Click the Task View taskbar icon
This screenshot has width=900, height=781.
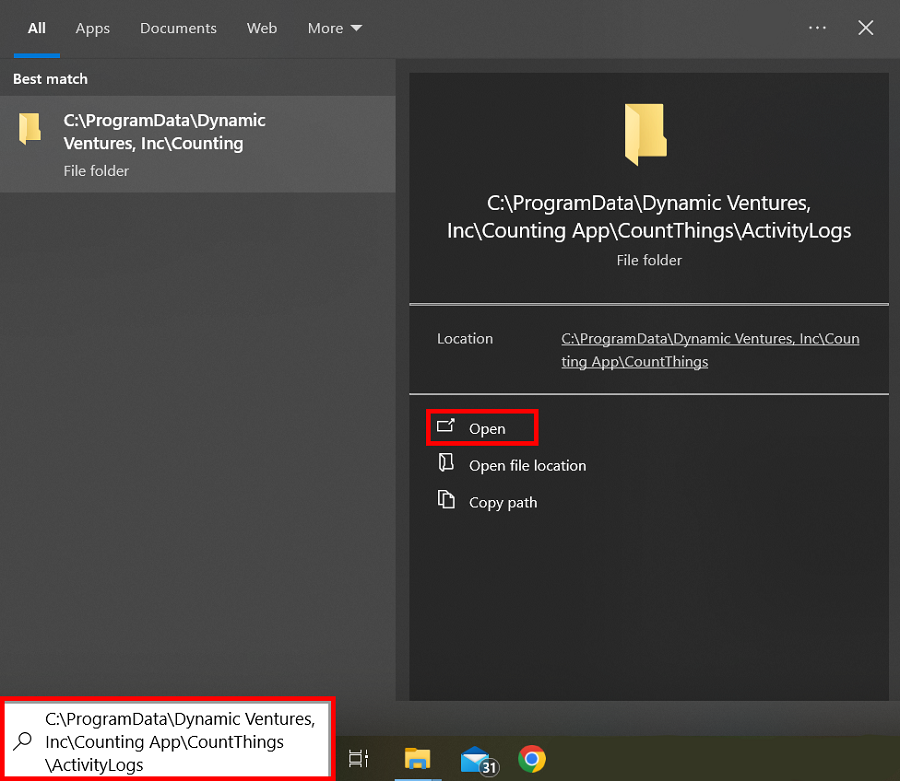358,759
